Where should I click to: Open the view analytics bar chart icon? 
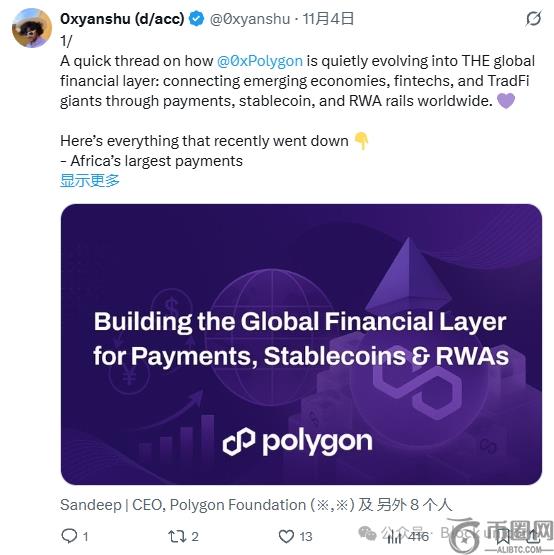pos(394,537)
